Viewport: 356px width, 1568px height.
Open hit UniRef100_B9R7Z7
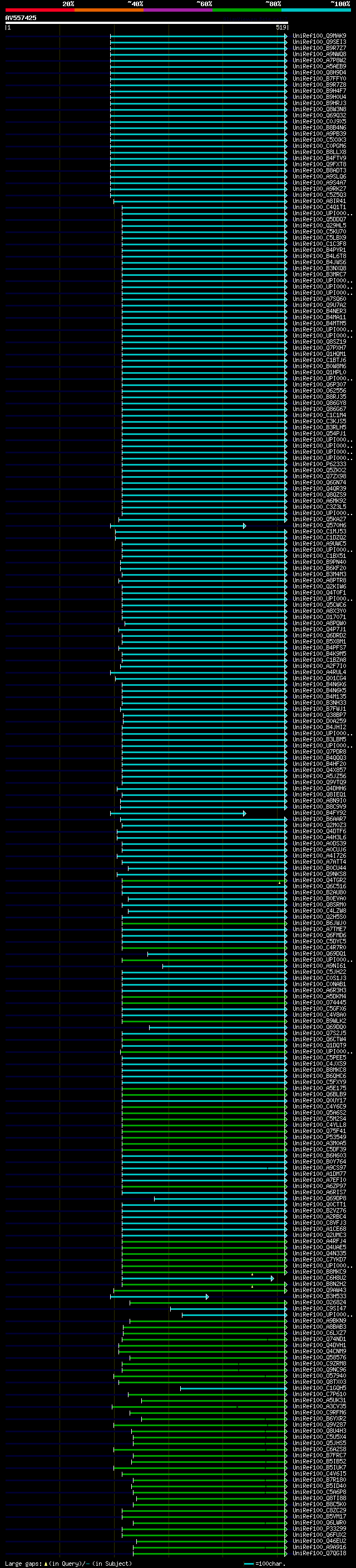(319, 48)
